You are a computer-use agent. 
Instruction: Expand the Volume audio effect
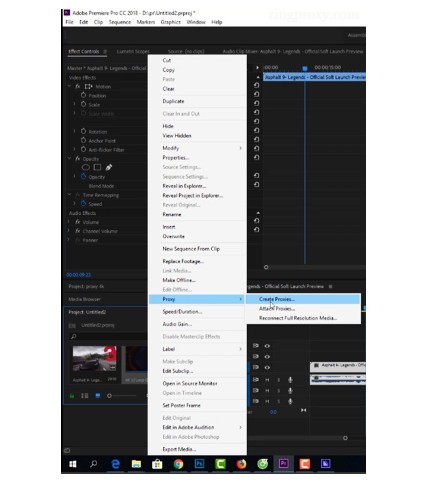pyautogui.click(x=69, y=222)
